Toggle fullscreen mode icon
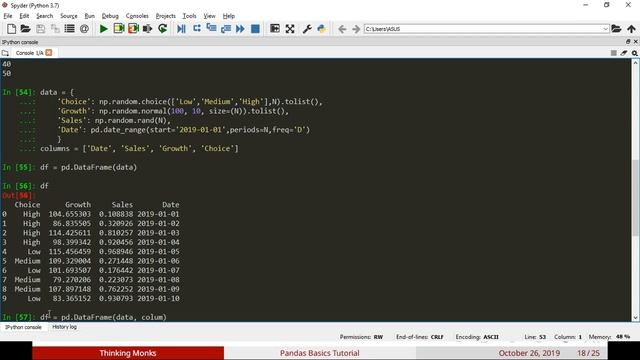 (x=290, y=29)
